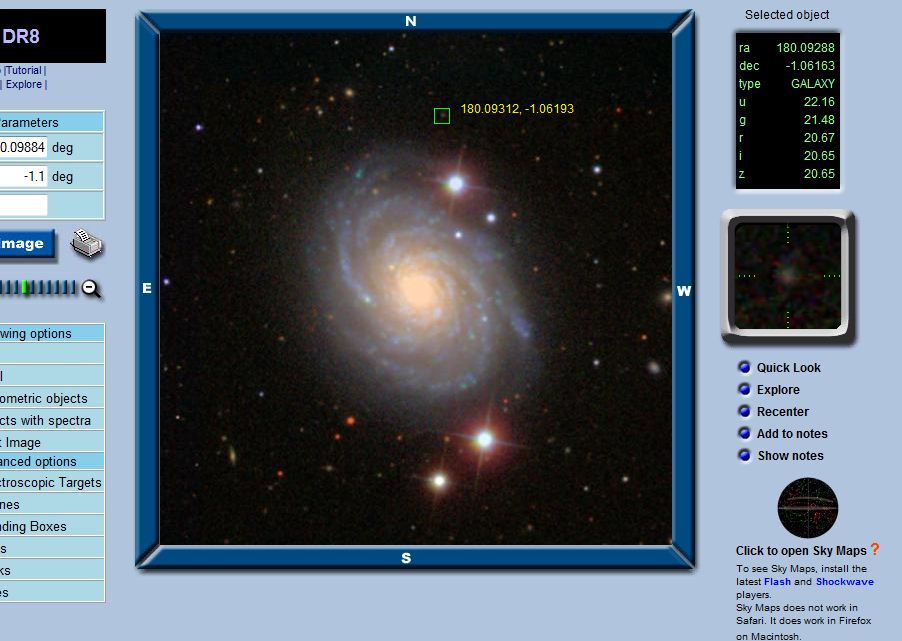Click the Selected object heading
Image resolution: width=902 pixels, height=641 pixels.
click(787, 15)
